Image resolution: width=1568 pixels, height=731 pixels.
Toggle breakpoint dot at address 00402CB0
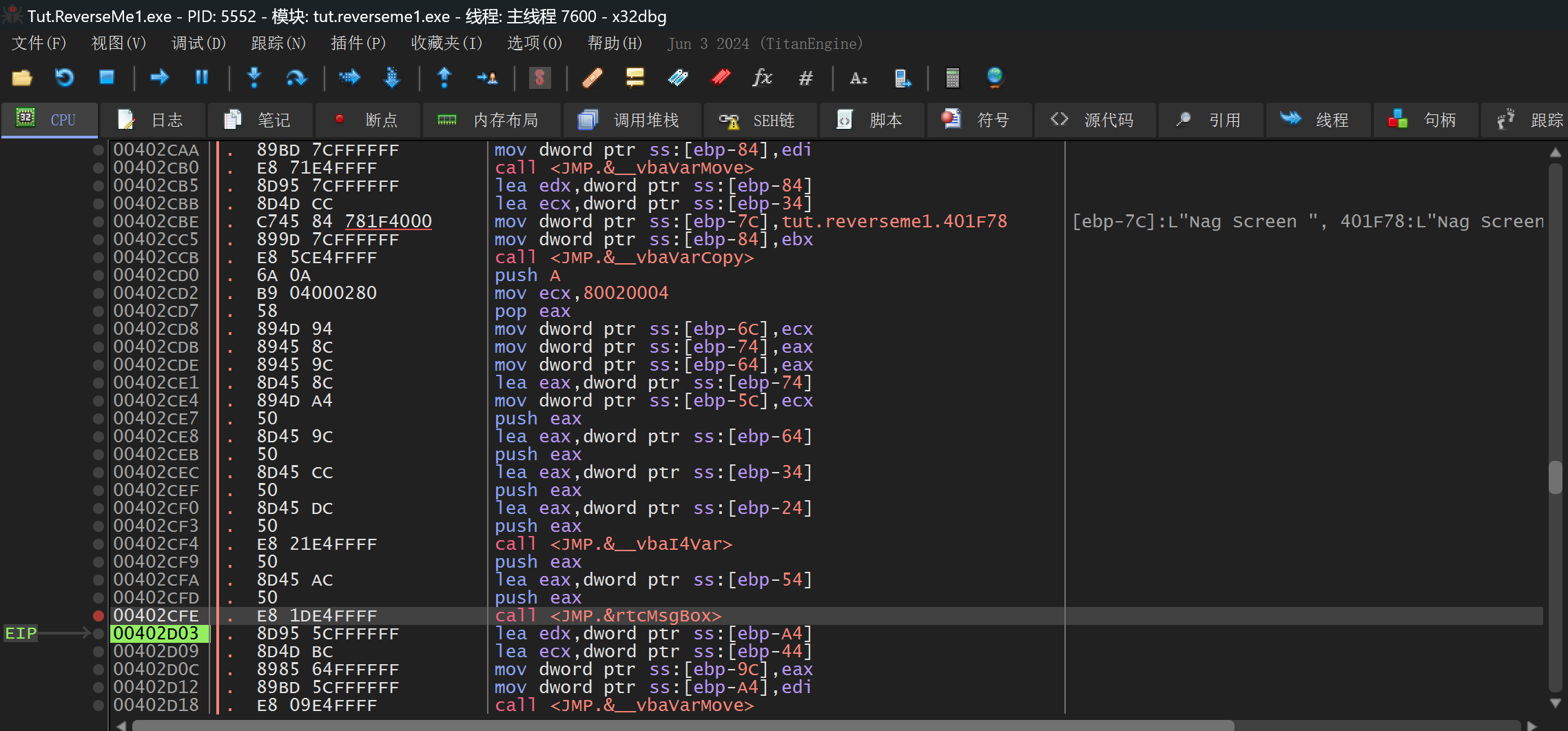pos(99,168)
